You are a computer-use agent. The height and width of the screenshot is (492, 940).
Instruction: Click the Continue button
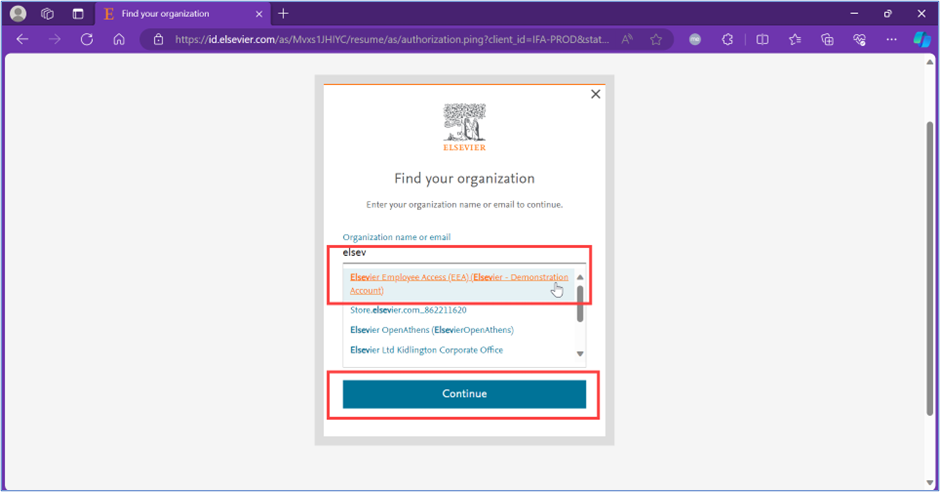[x=464, y=394]
